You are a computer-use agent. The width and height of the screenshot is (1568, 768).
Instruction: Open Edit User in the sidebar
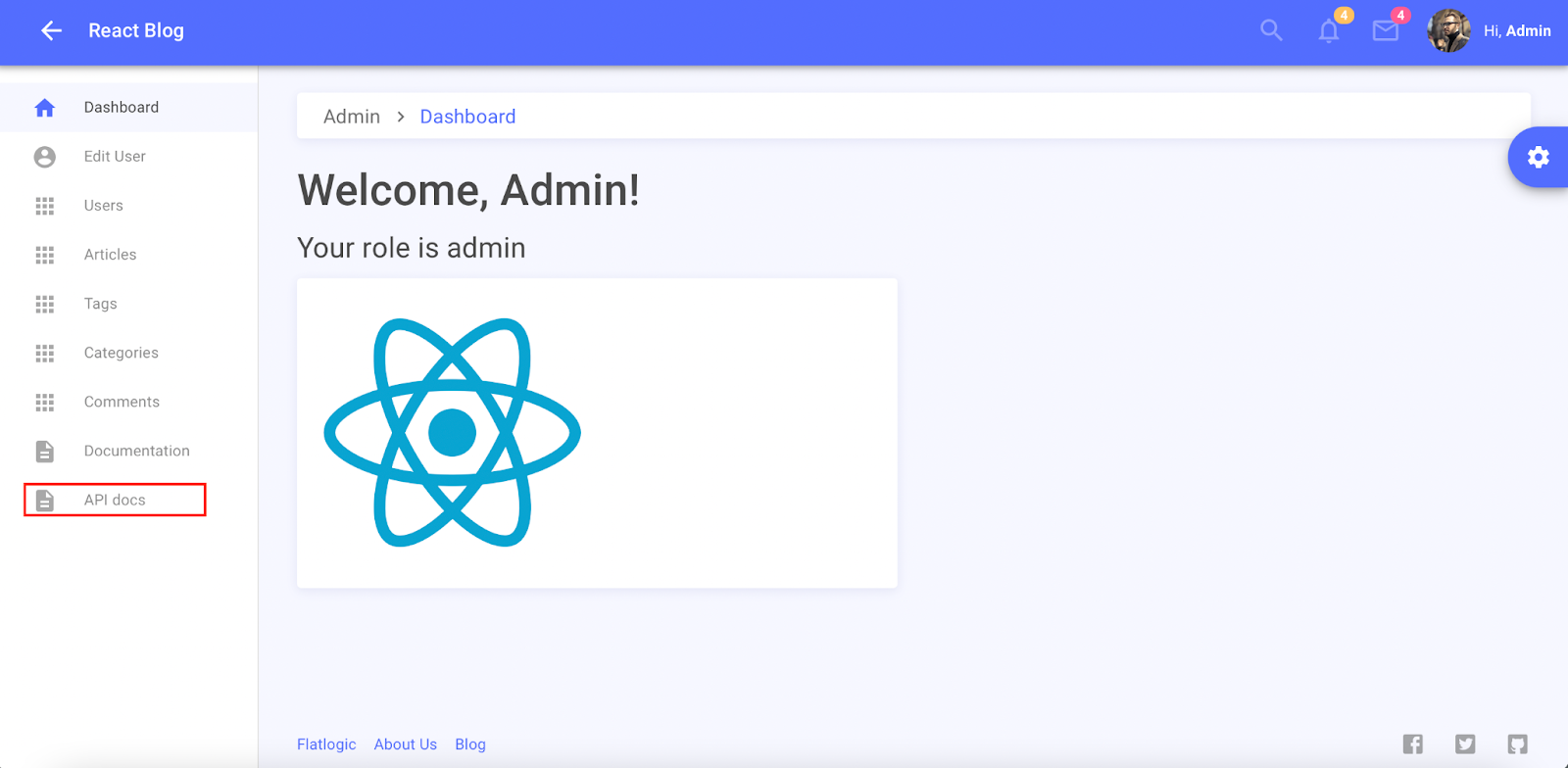[x=128, y=157]
